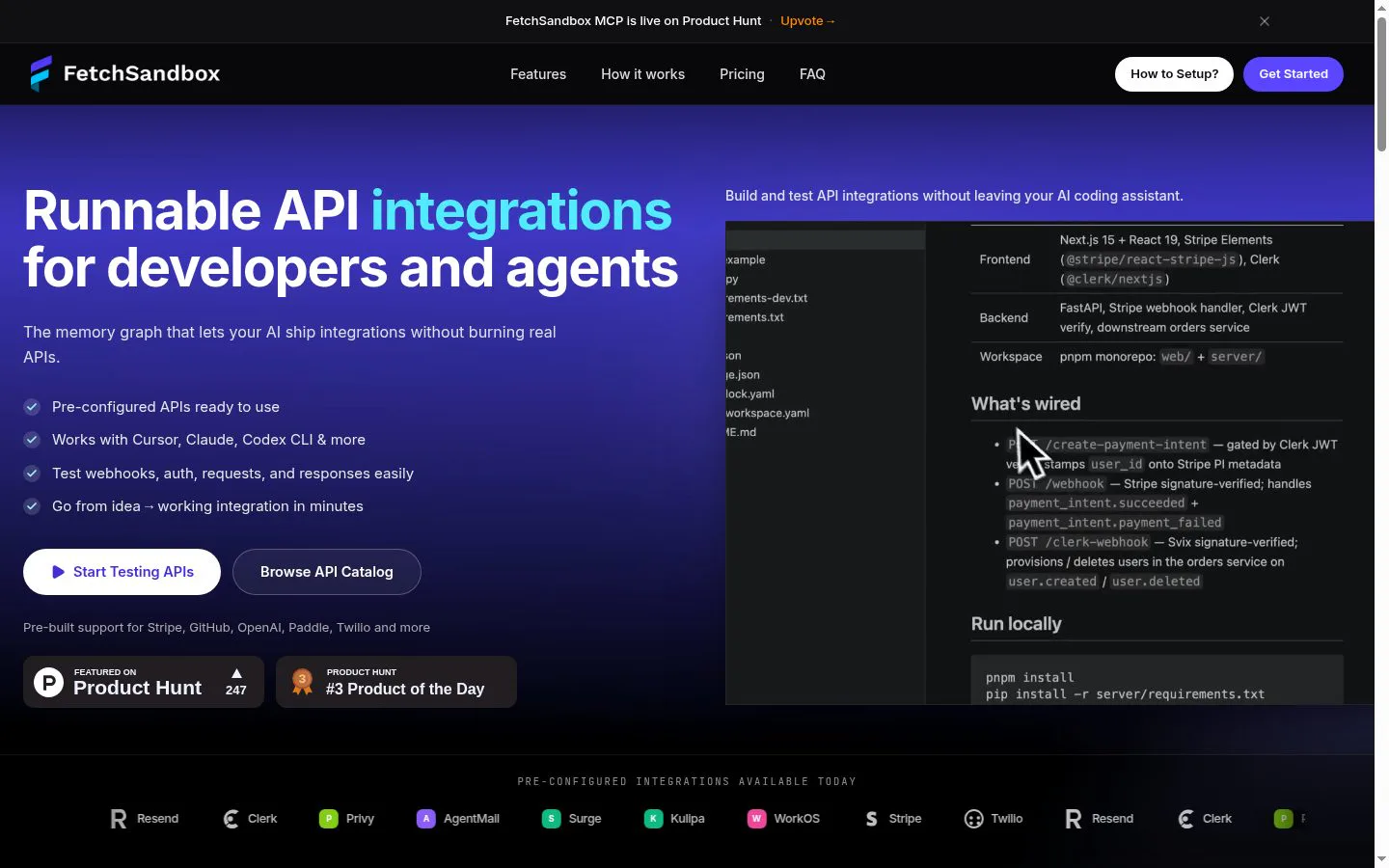
Task: Close the Product Hunt announcement banner
Action: point(1265,21)
